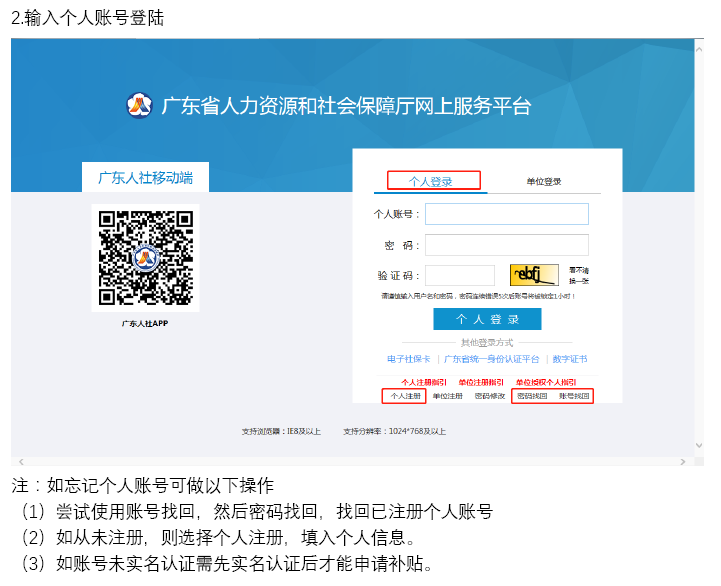Click the scroll left arrow
The width and height of the screenshot is (721, 586).
(x=21, y=461)
